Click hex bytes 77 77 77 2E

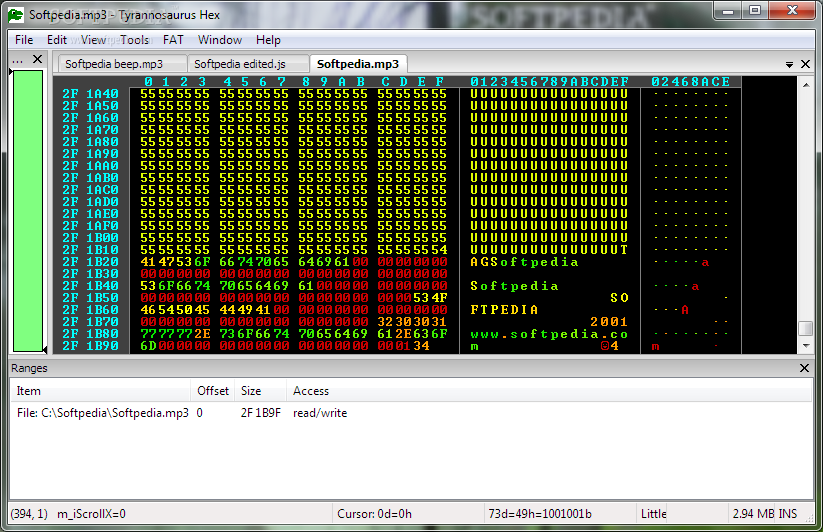coord(175,334)
